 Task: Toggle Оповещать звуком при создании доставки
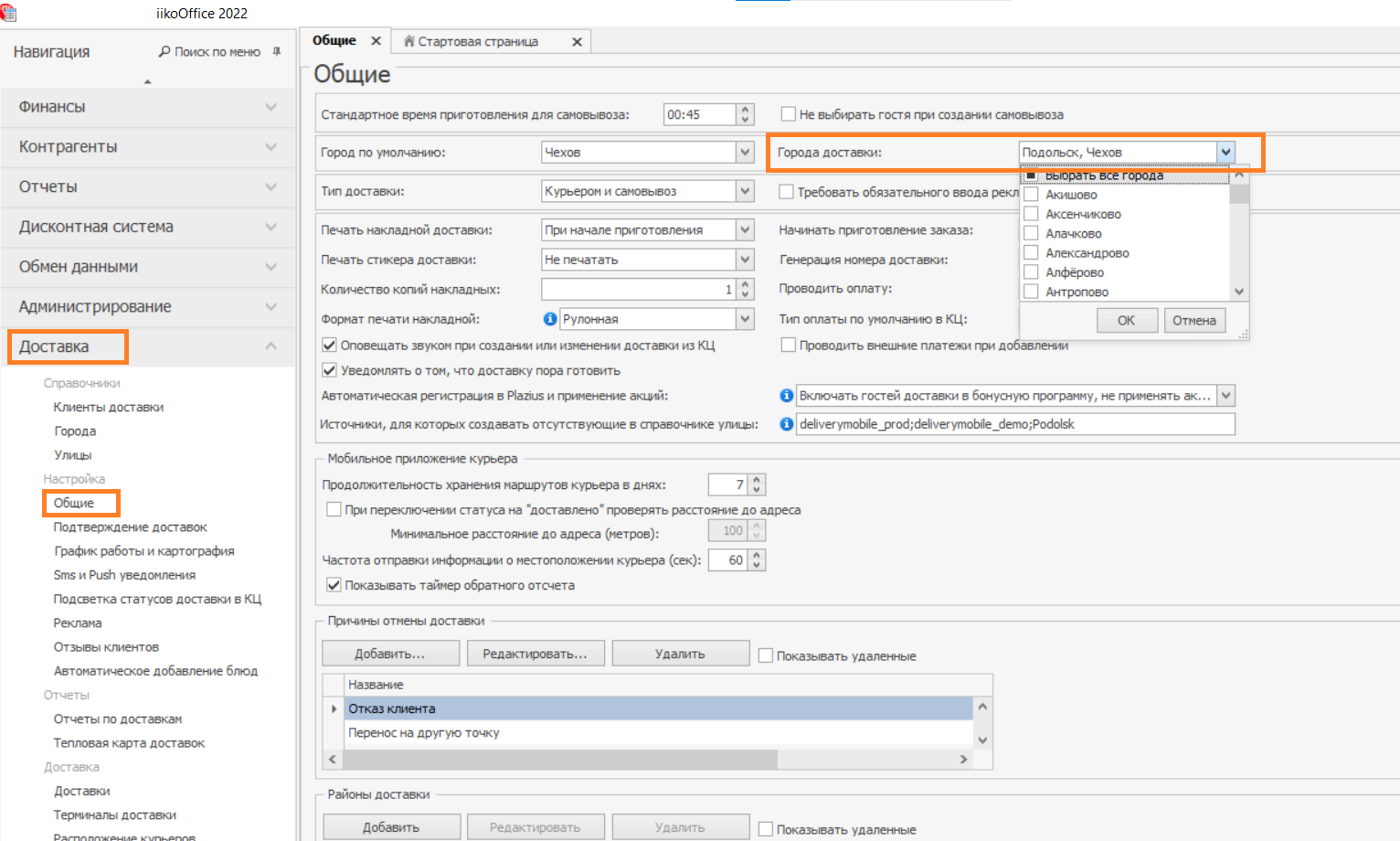click(x=329, y=346)
